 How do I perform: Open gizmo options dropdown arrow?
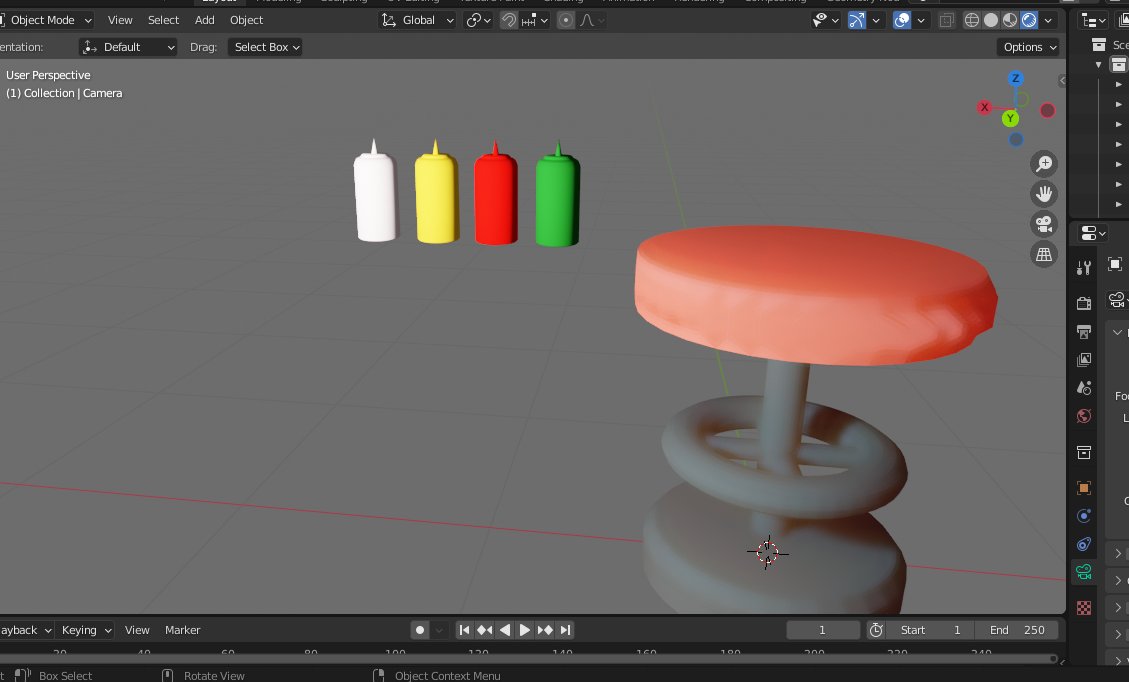point(876,20)
